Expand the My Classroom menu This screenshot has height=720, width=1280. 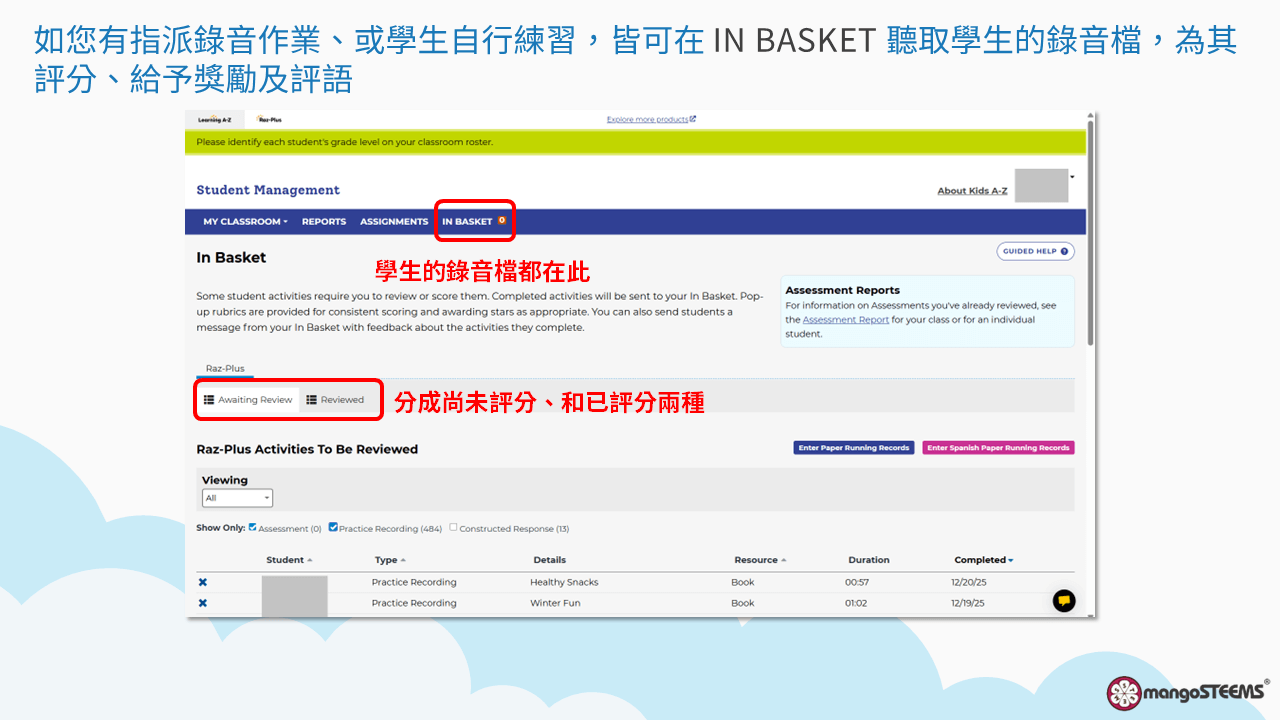point(245,222)
